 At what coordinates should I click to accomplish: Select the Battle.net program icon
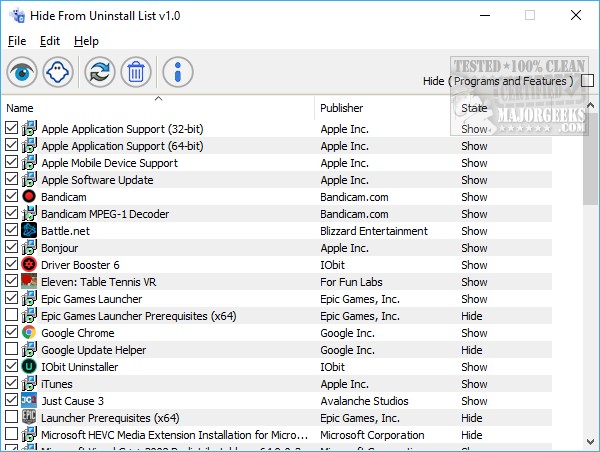pos(29,230)
